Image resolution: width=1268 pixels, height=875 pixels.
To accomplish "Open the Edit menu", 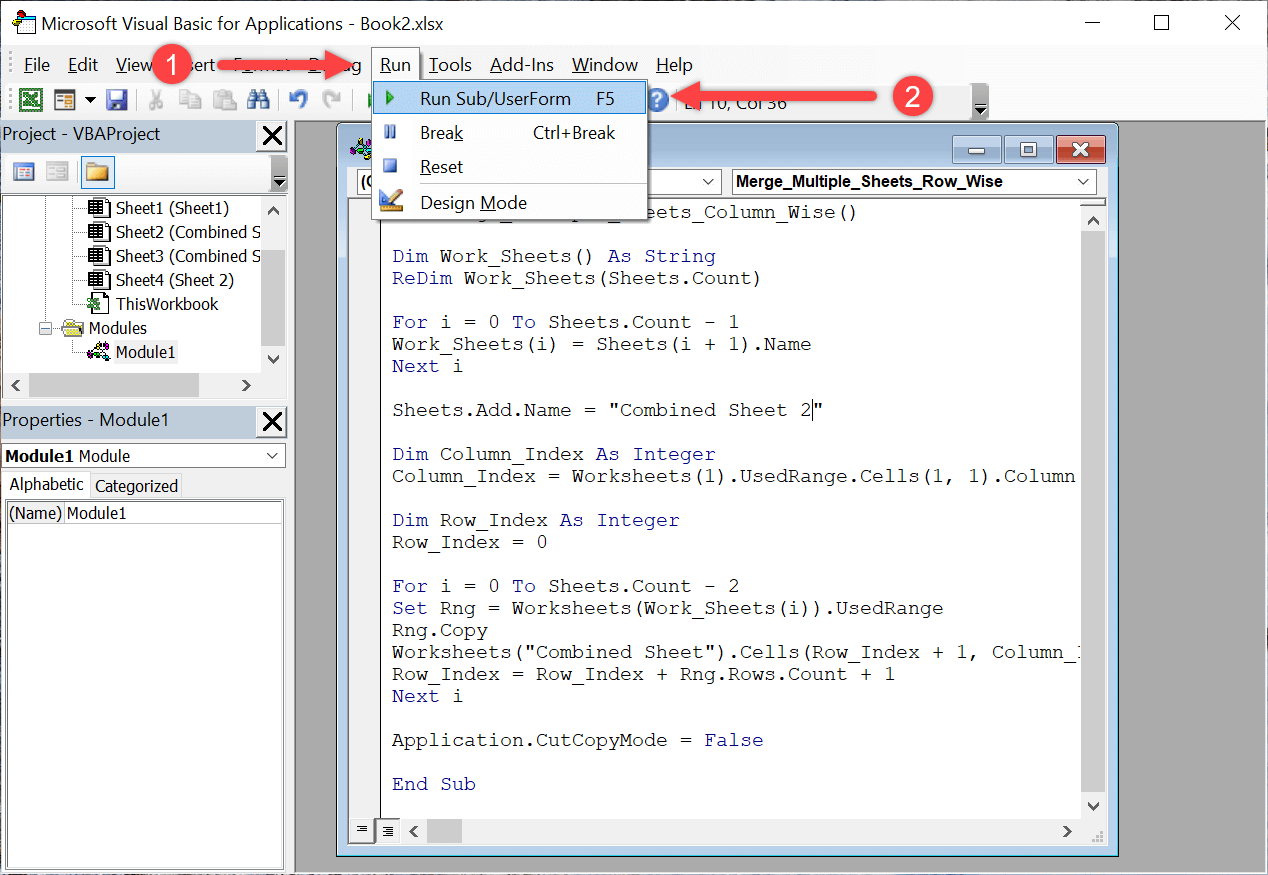I will click(x=83, y=65).
